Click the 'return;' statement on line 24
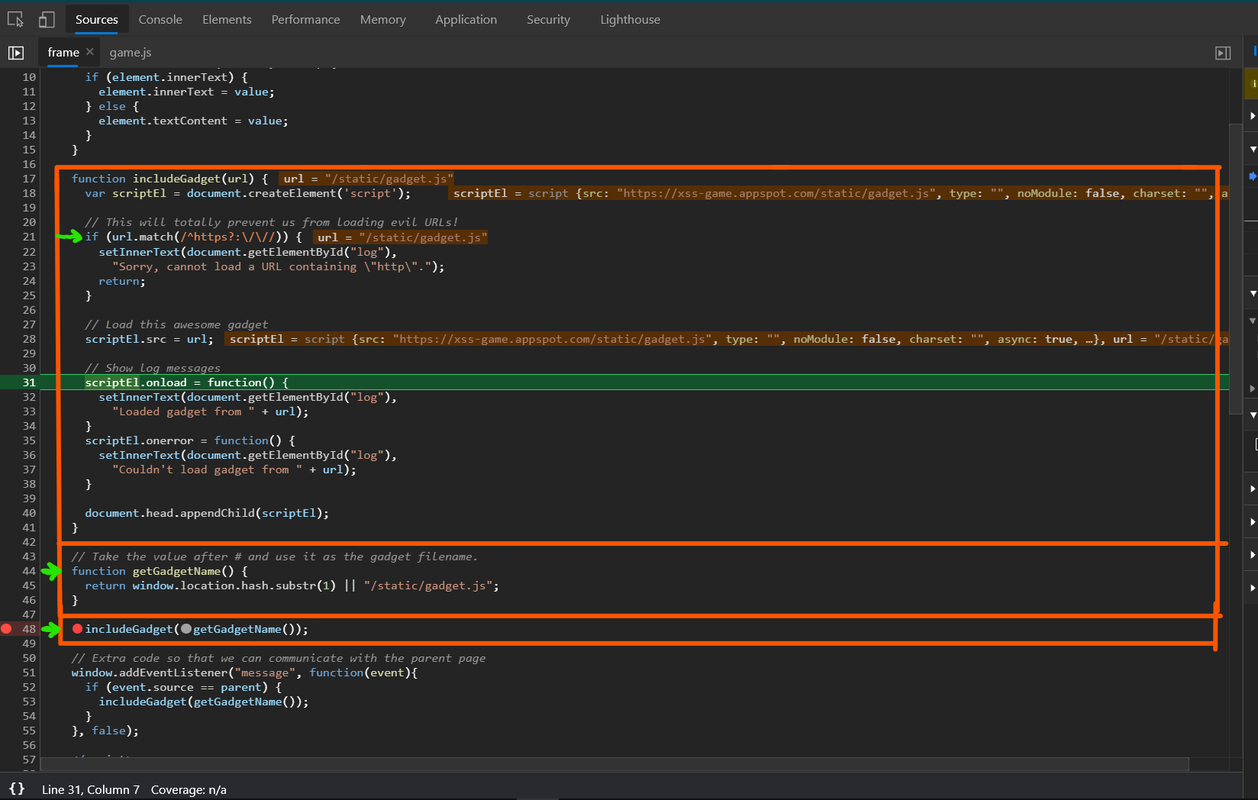The image size is (1258, 800). 122,281
